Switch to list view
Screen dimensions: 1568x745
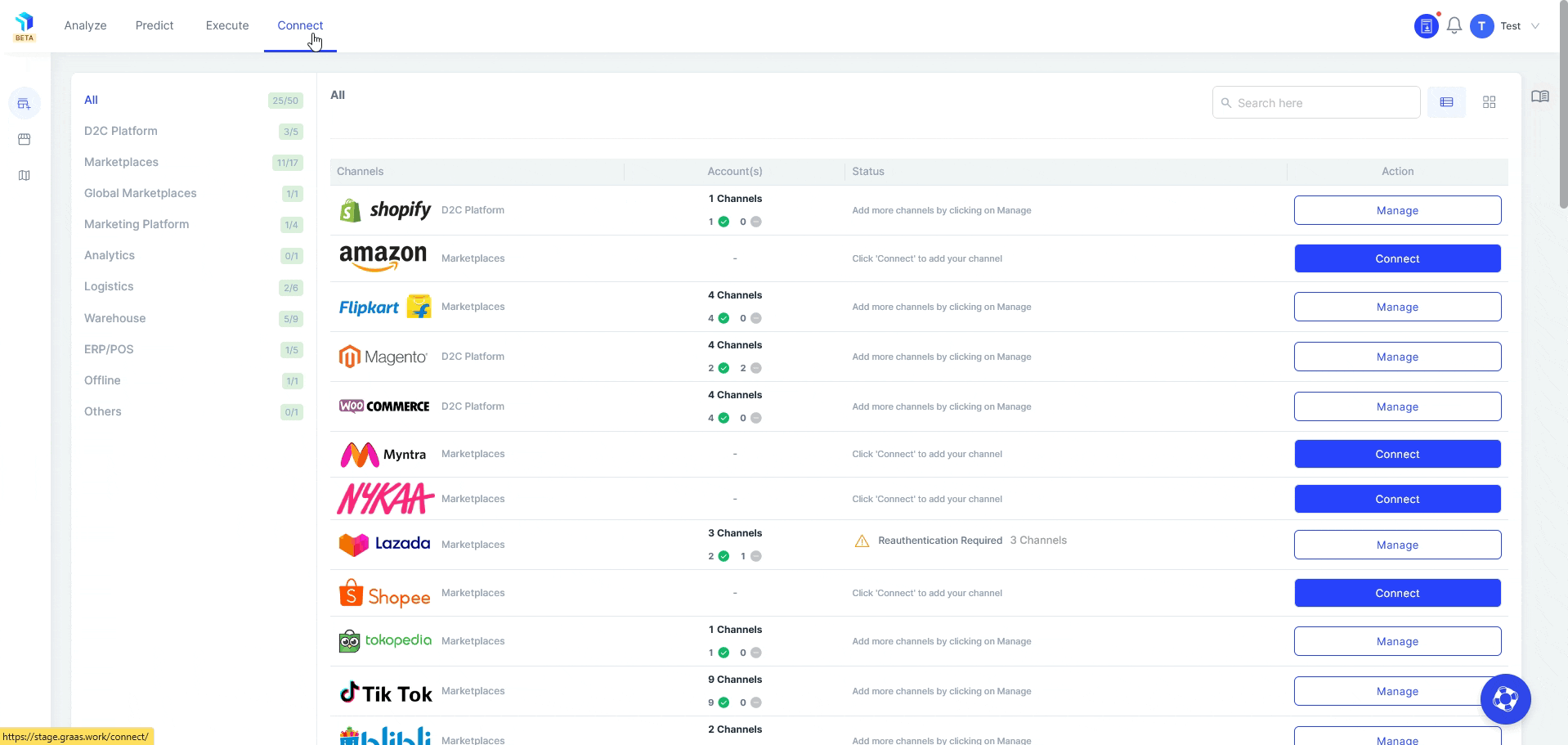click(1446, 102)
